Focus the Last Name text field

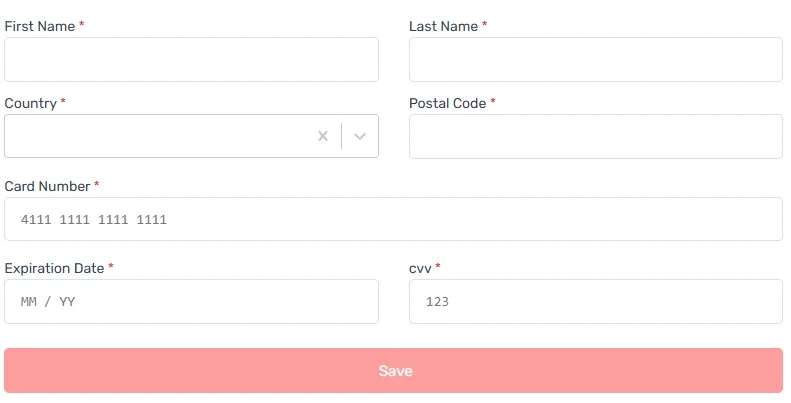(x=595, y=60)
